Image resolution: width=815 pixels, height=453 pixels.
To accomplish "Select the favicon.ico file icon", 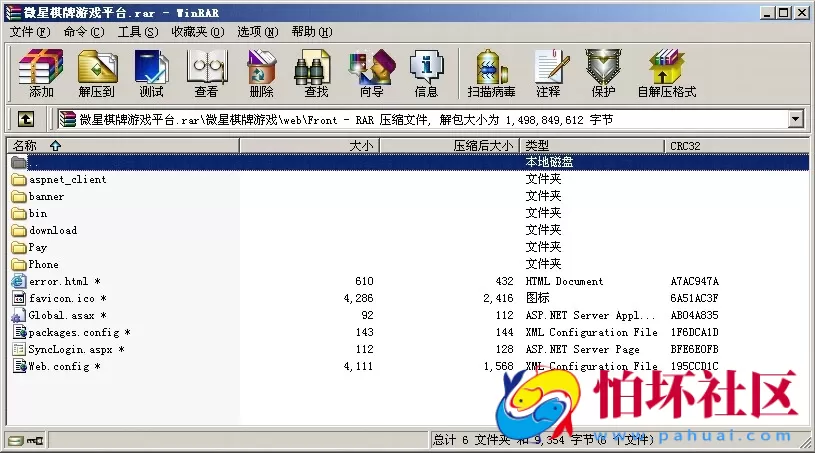I will click(x=19, y=299).
